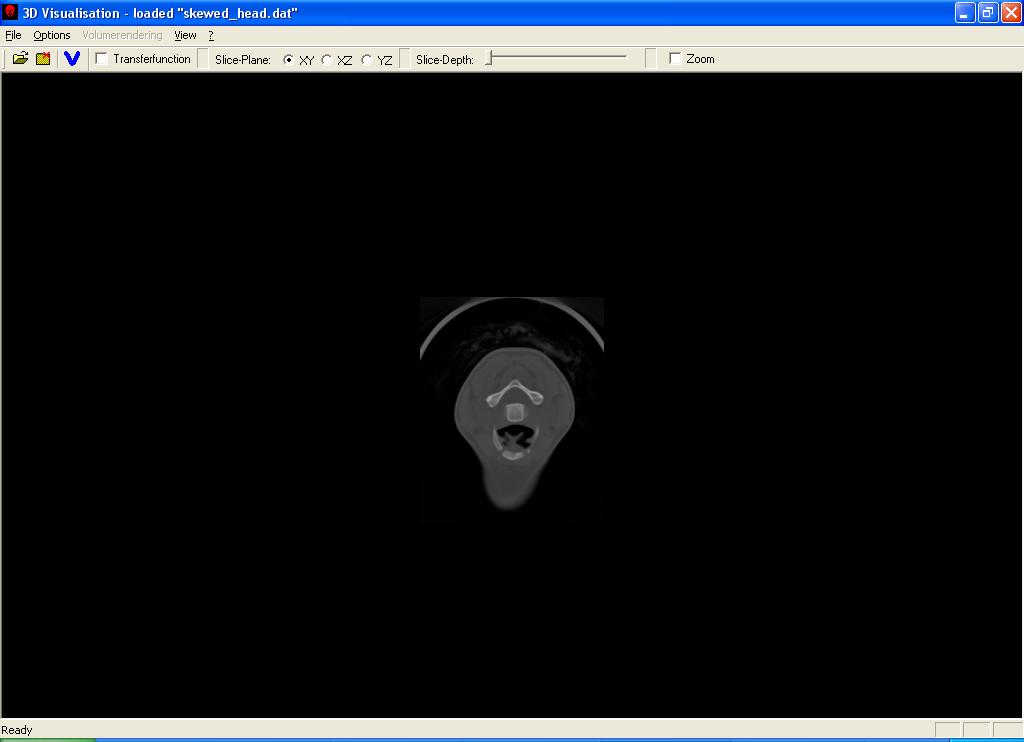Viewport: 1024px width, 742px height.
Task: Choose the YZ slice-plane radio button
Action: pyautogui.click(x=367, y=60)
